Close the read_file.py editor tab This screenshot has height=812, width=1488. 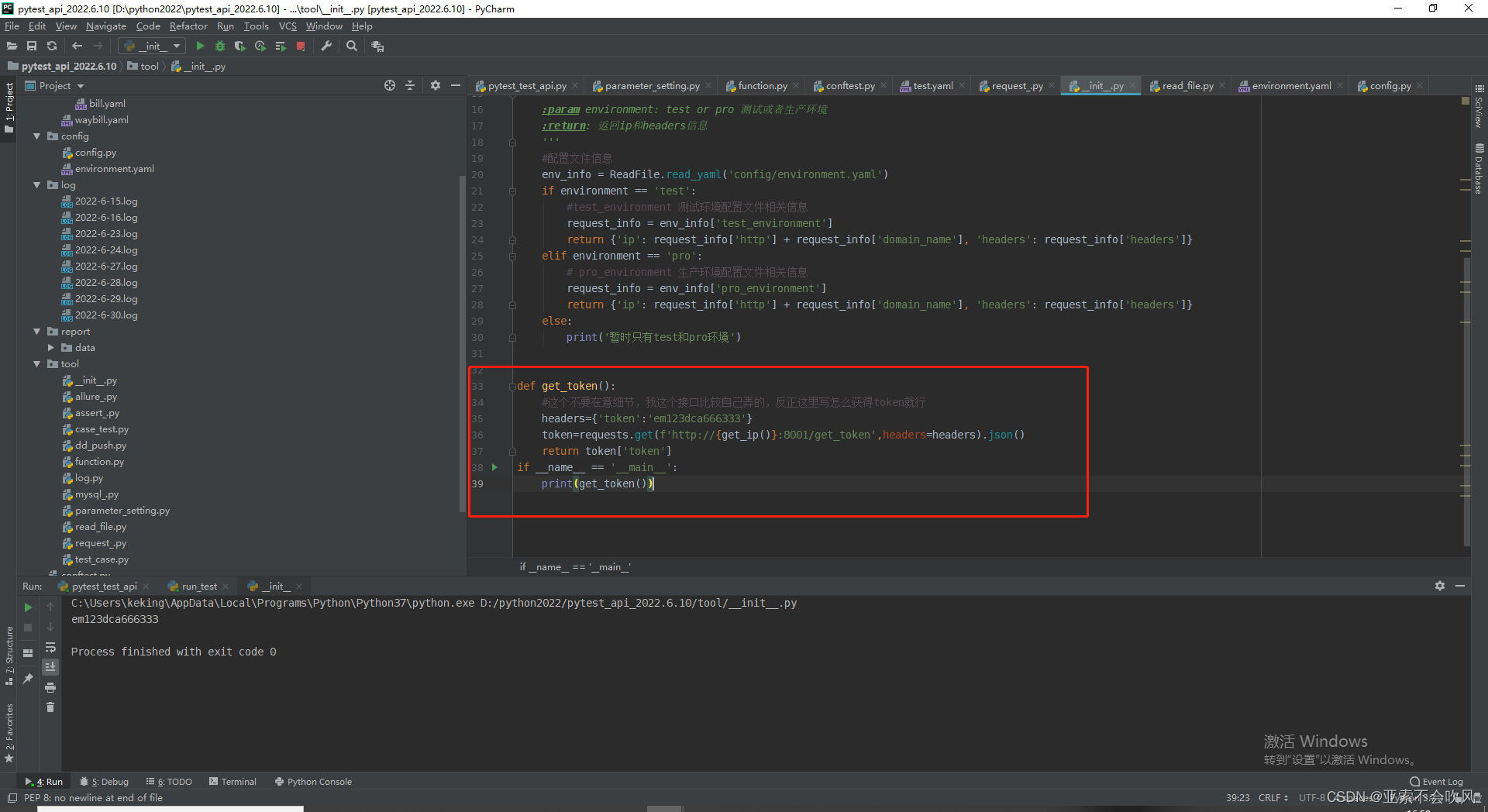(x=1222, y=86)
